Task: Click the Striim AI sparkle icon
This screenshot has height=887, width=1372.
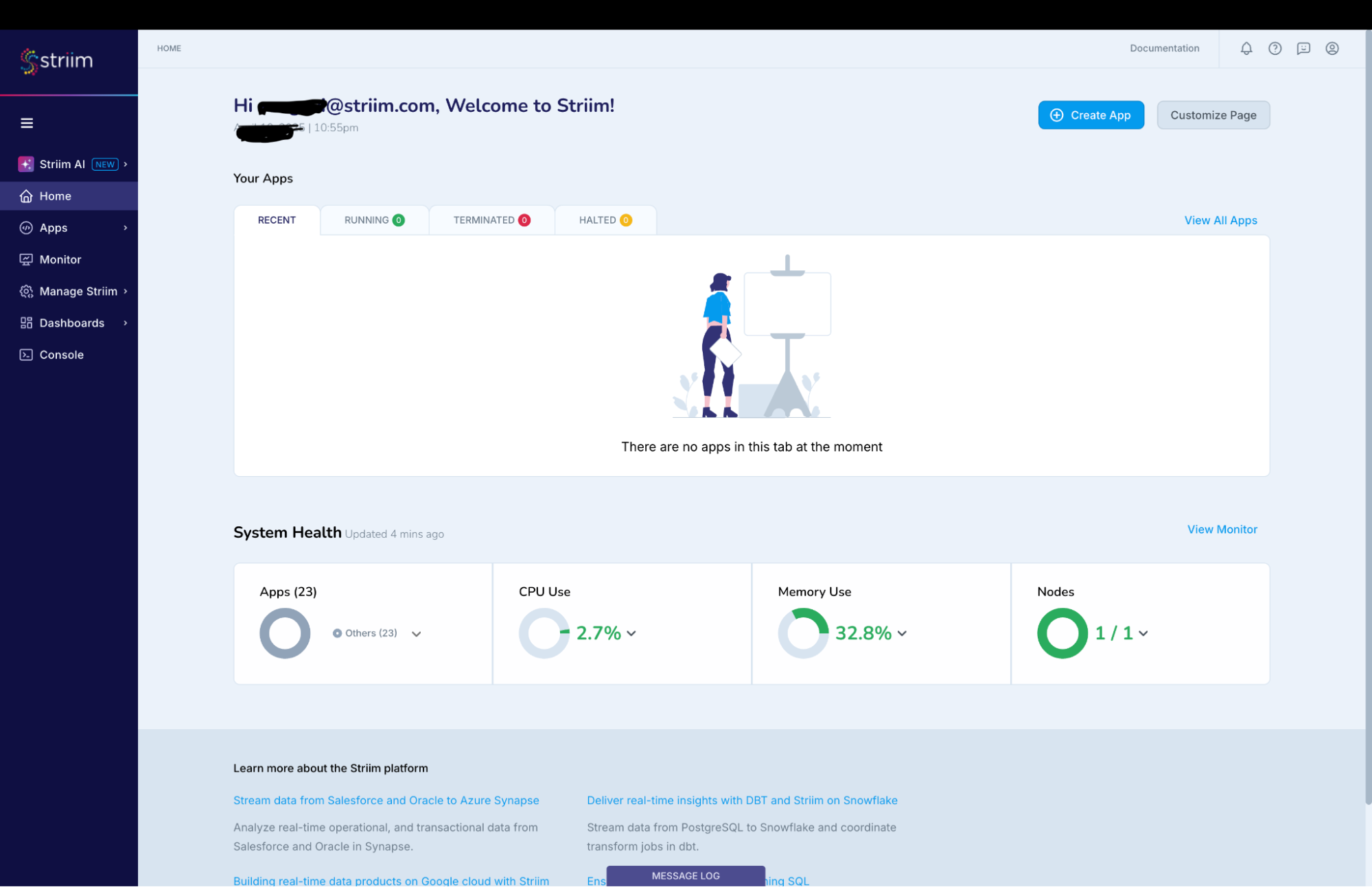Action: click(x=26, y=164)
